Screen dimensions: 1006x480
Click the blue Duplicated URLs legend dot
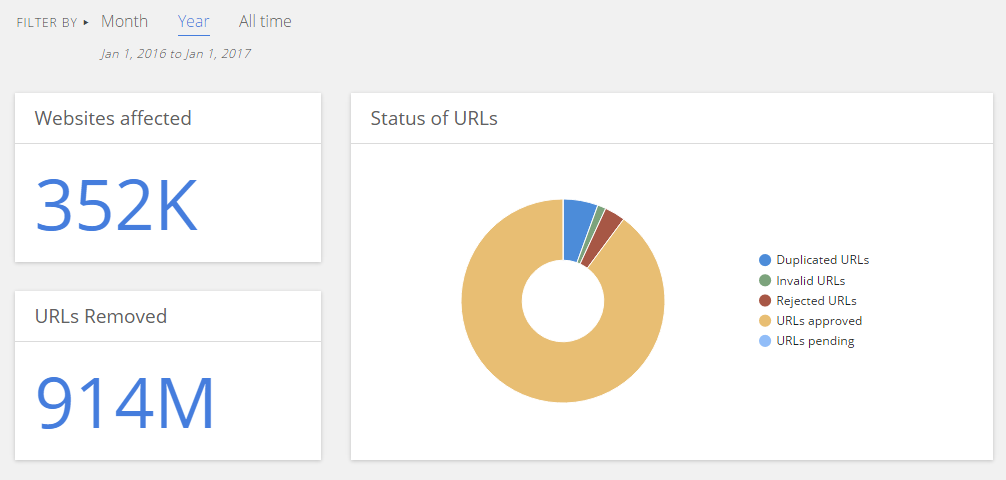pyautogui.click(x=765, y=260)
